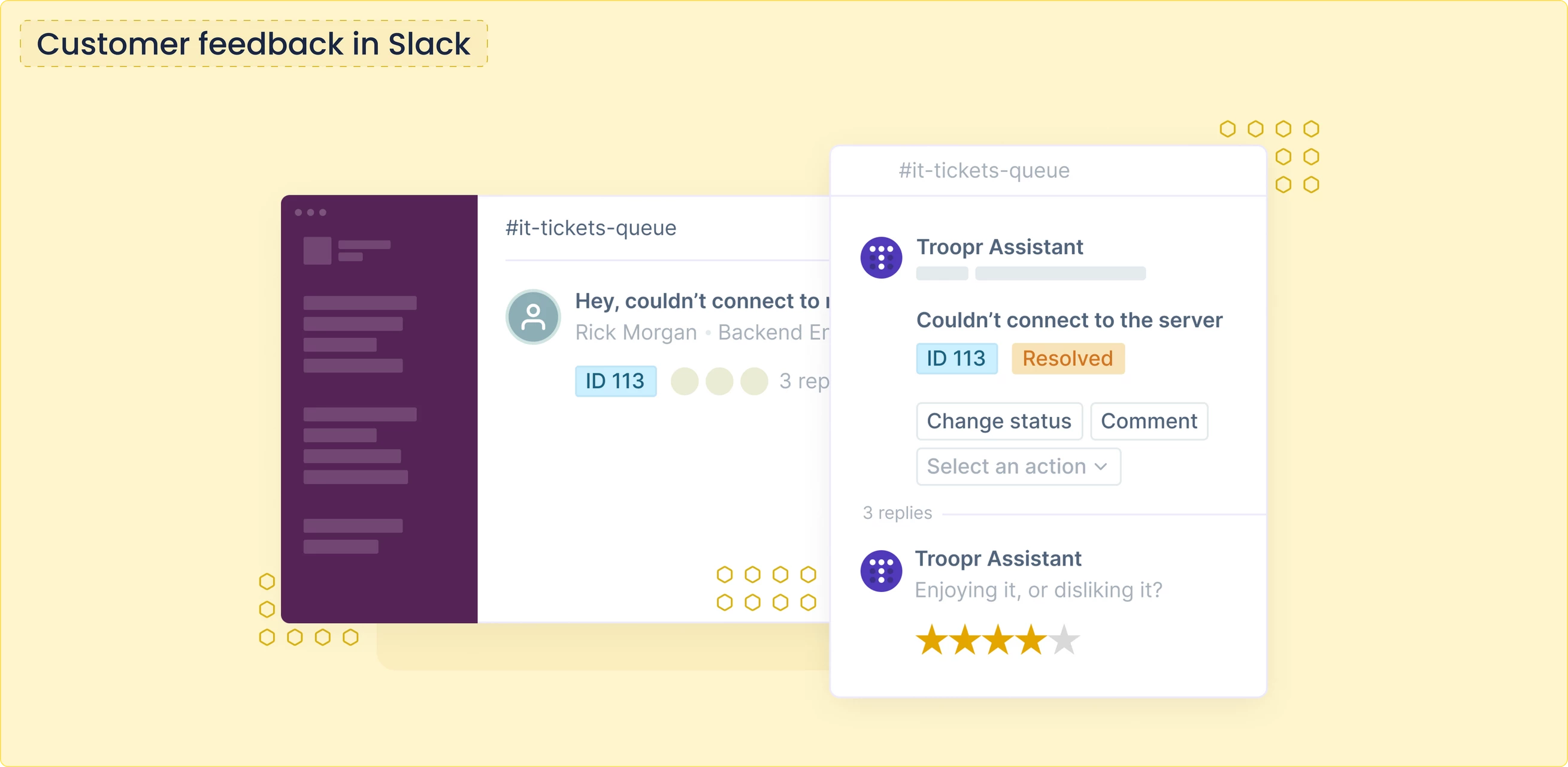Rate with the fifth gray star

coord(1064,640)
